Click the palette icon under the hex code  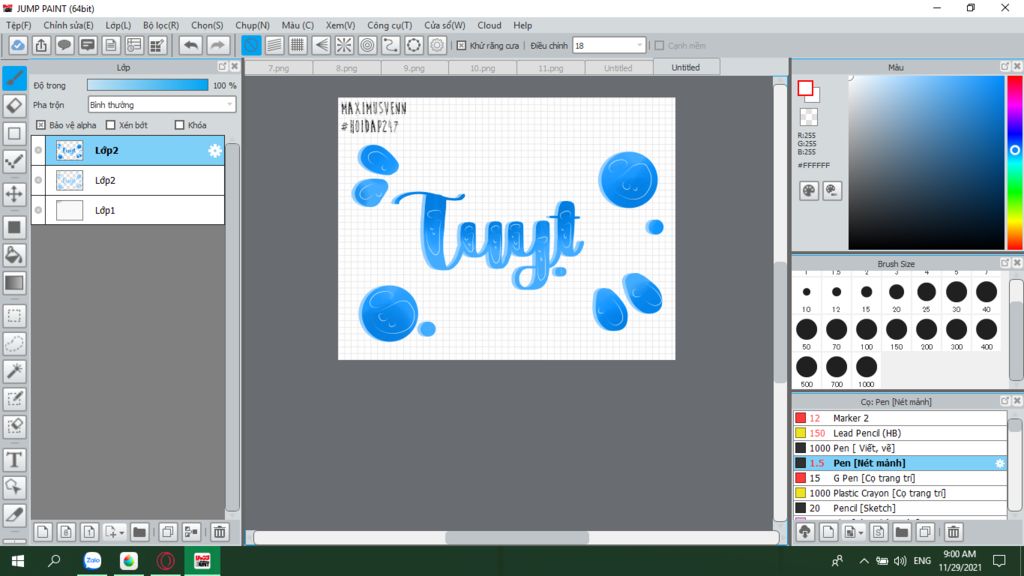(x=808, y=191)
